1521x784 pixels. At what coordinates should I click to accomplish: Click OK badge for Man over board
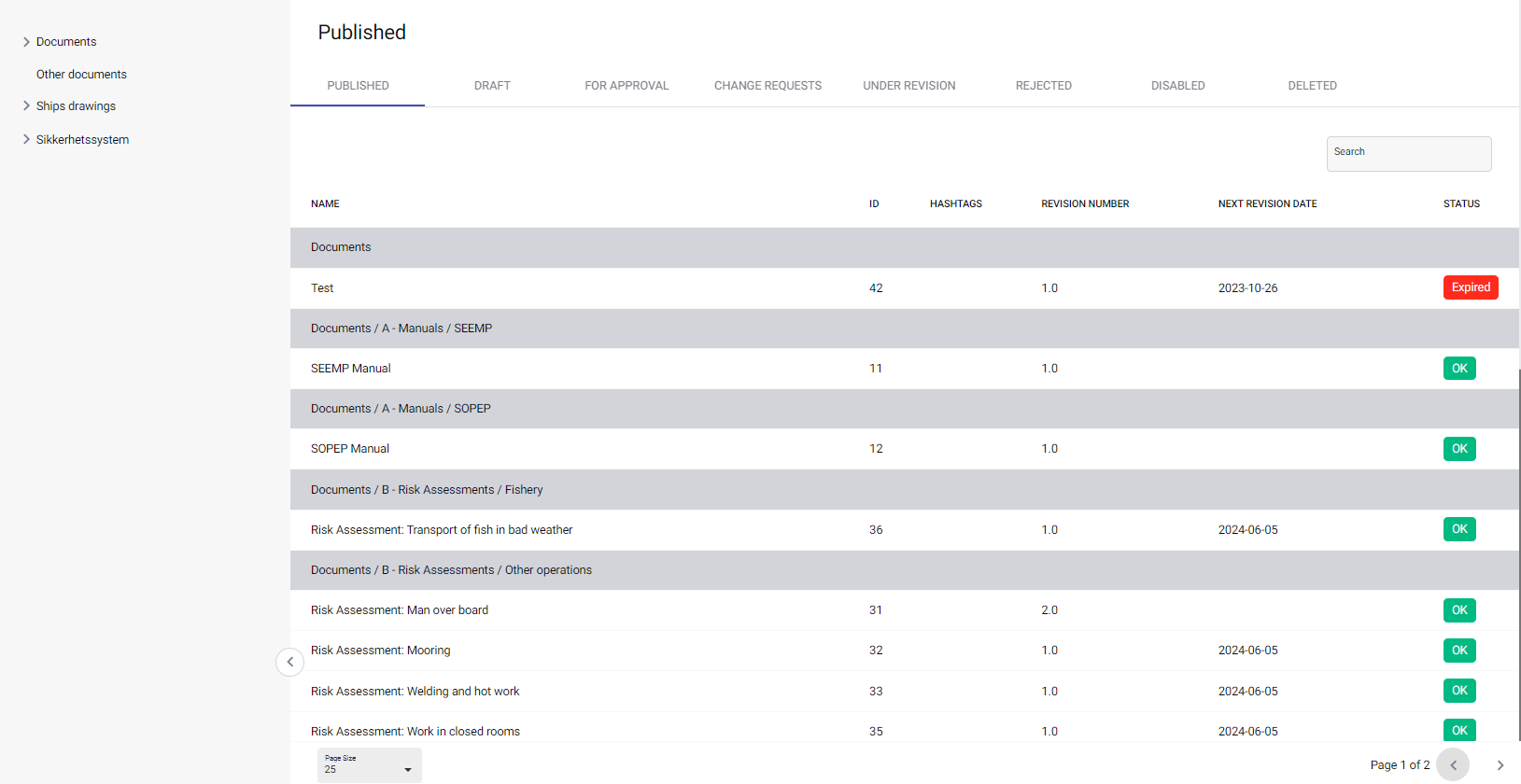1459,610
